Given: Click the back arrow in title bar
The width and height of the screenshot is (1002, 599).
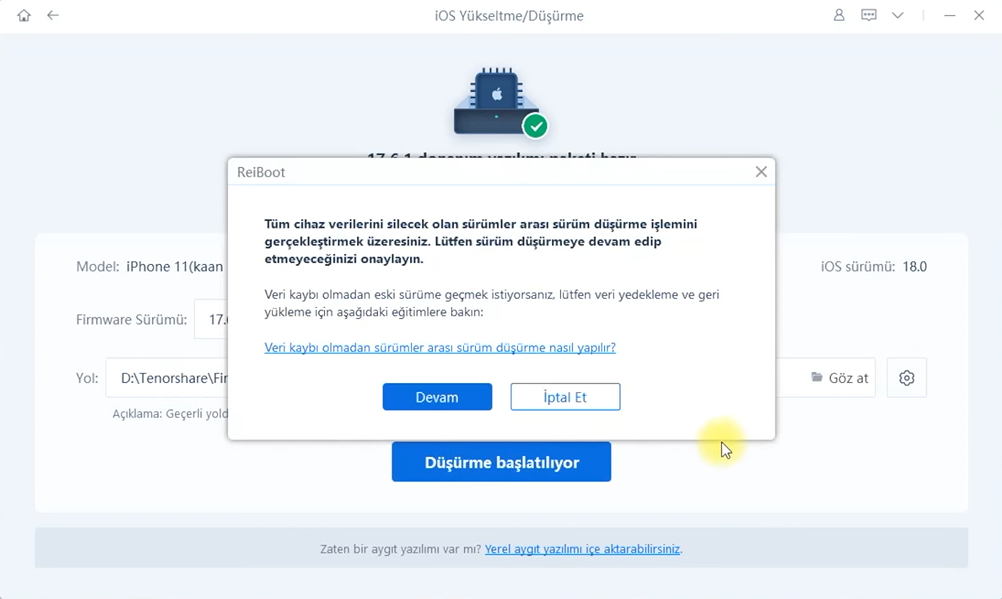Looking at the screenshot, I should pyautogui.click(x=53, y=16).
